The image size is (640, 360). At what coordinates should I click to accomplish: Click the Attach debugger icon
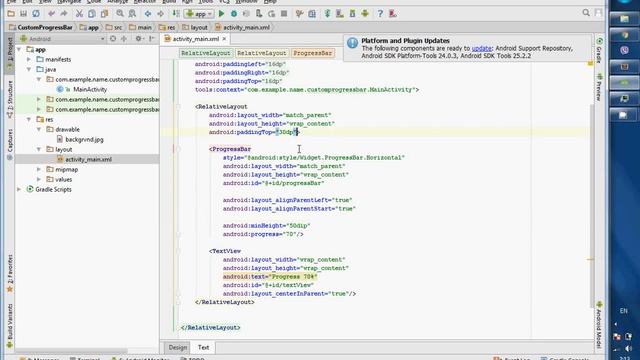pos(259,13)
